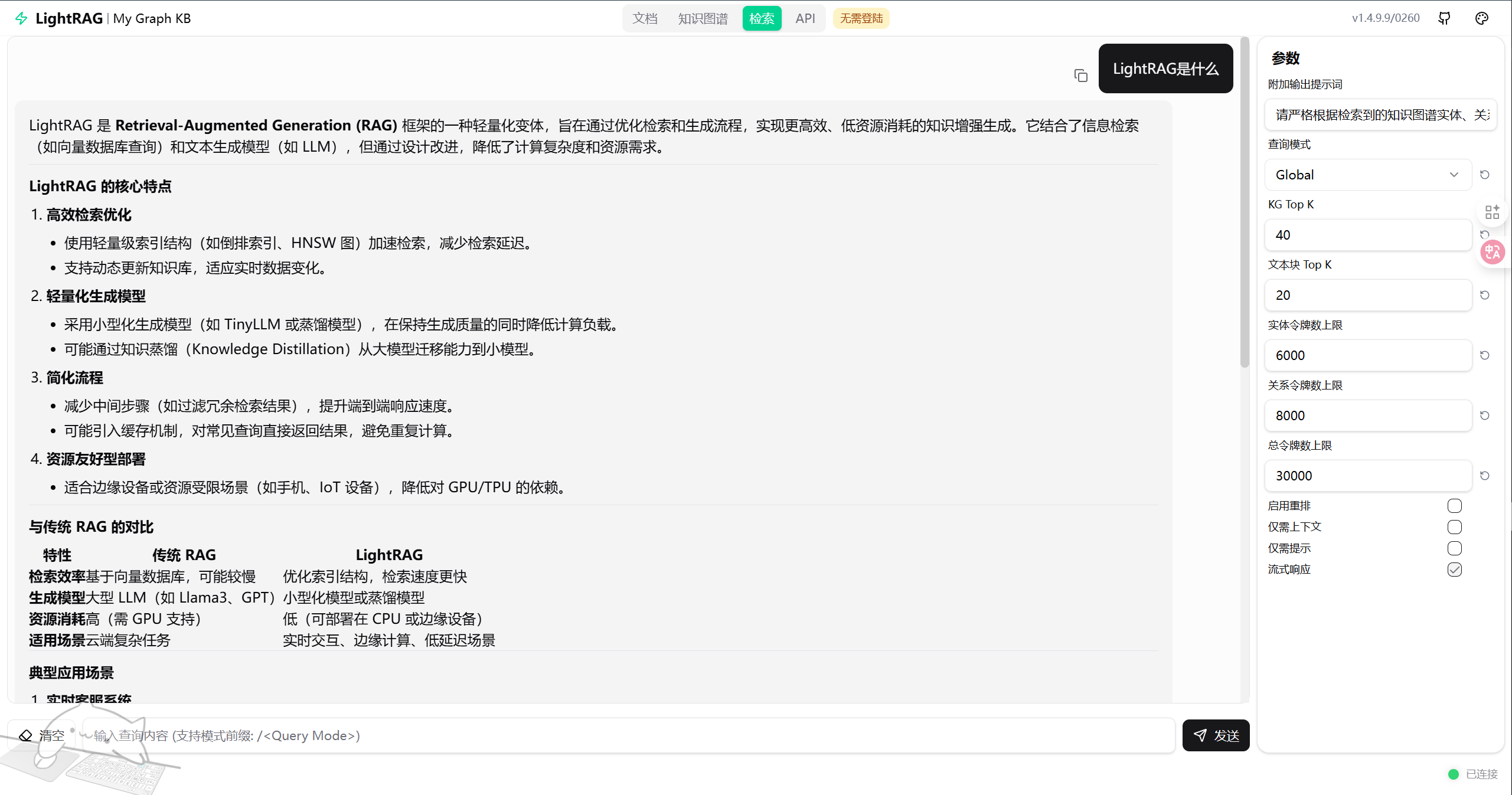Image resolution: width=1512 pixels, height=795 pixels.
Task: Click the heading LightRAG 的核心特点
Action: click(x=100, y=186)
